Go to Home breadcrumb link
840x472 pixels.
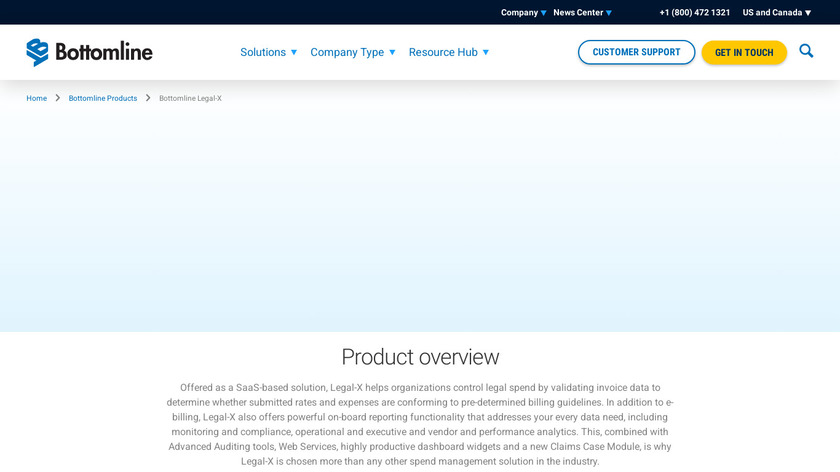36,98
